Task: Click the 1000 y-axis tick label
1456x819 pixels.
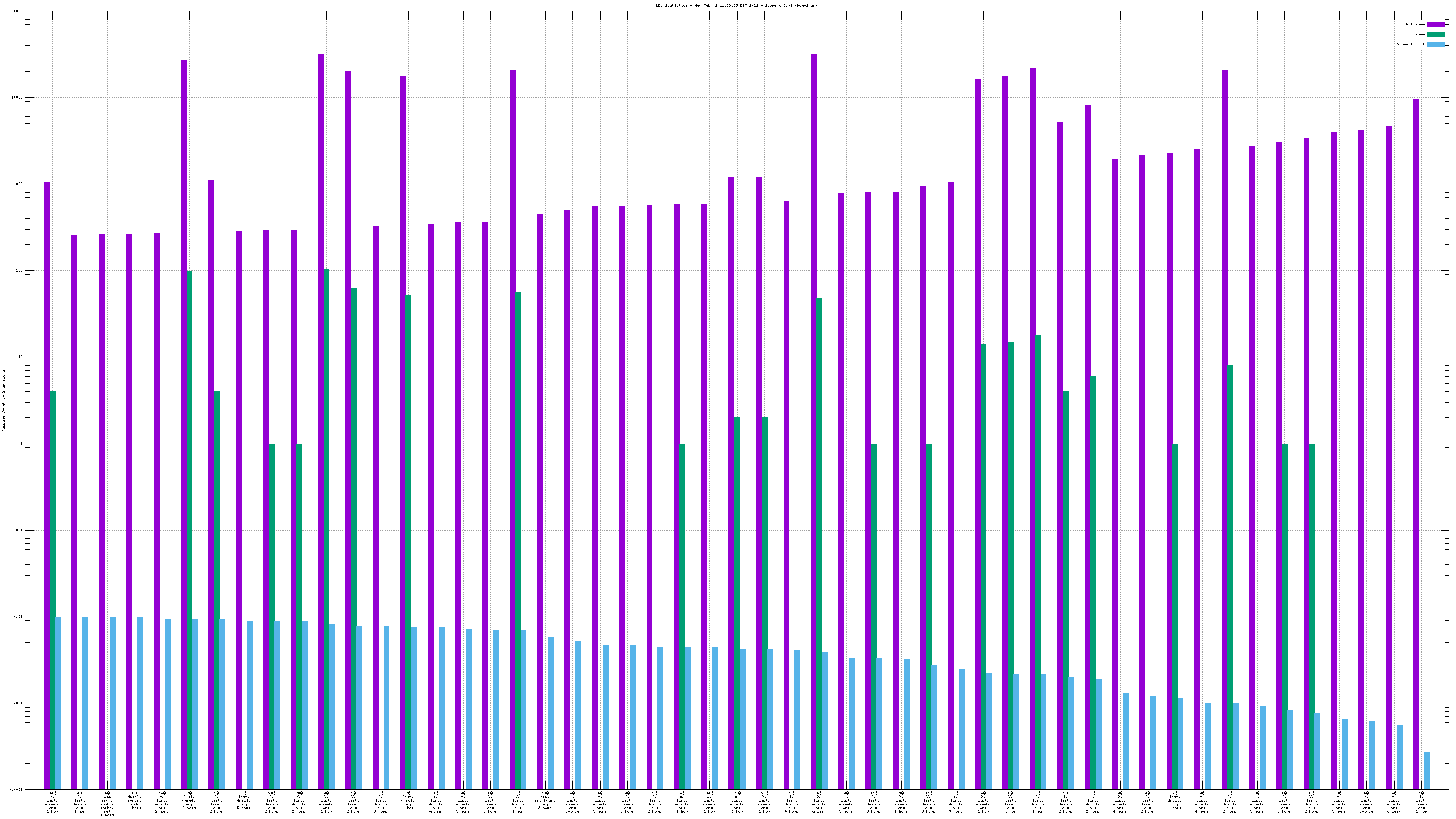Action: pos(19,184)
